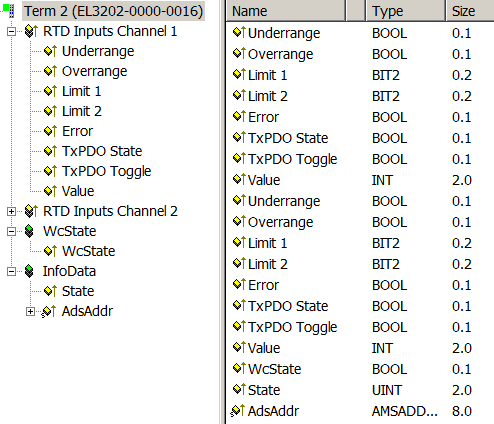This screenshot has width=494, height=424.
Task: Select TxPDO Toggle under Channel 1 in the tree
Action: [x=107, y=171]
